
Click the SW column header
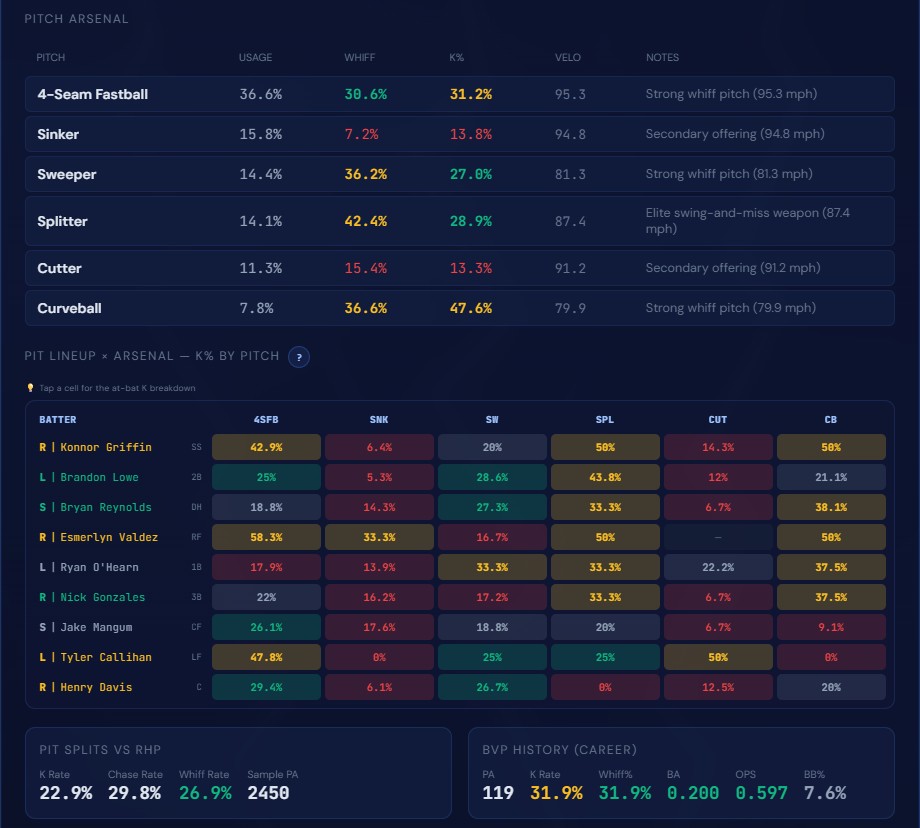pyautogui.click(x=492, y=420)
